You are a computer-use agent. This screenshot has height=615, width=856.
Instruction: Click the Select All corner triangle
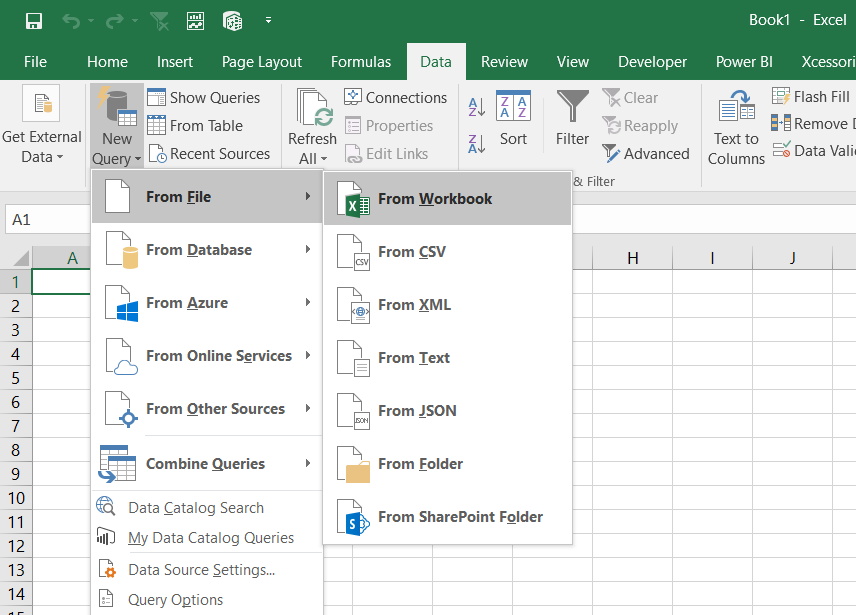pos(20,258)
